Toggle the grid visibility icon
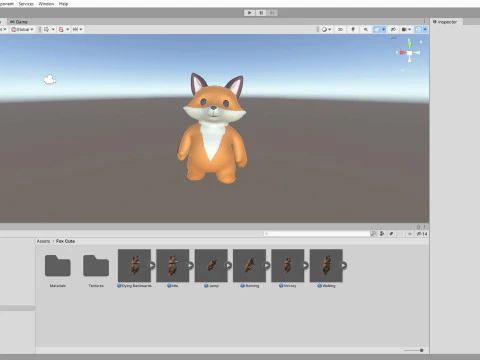 [46, 29]
